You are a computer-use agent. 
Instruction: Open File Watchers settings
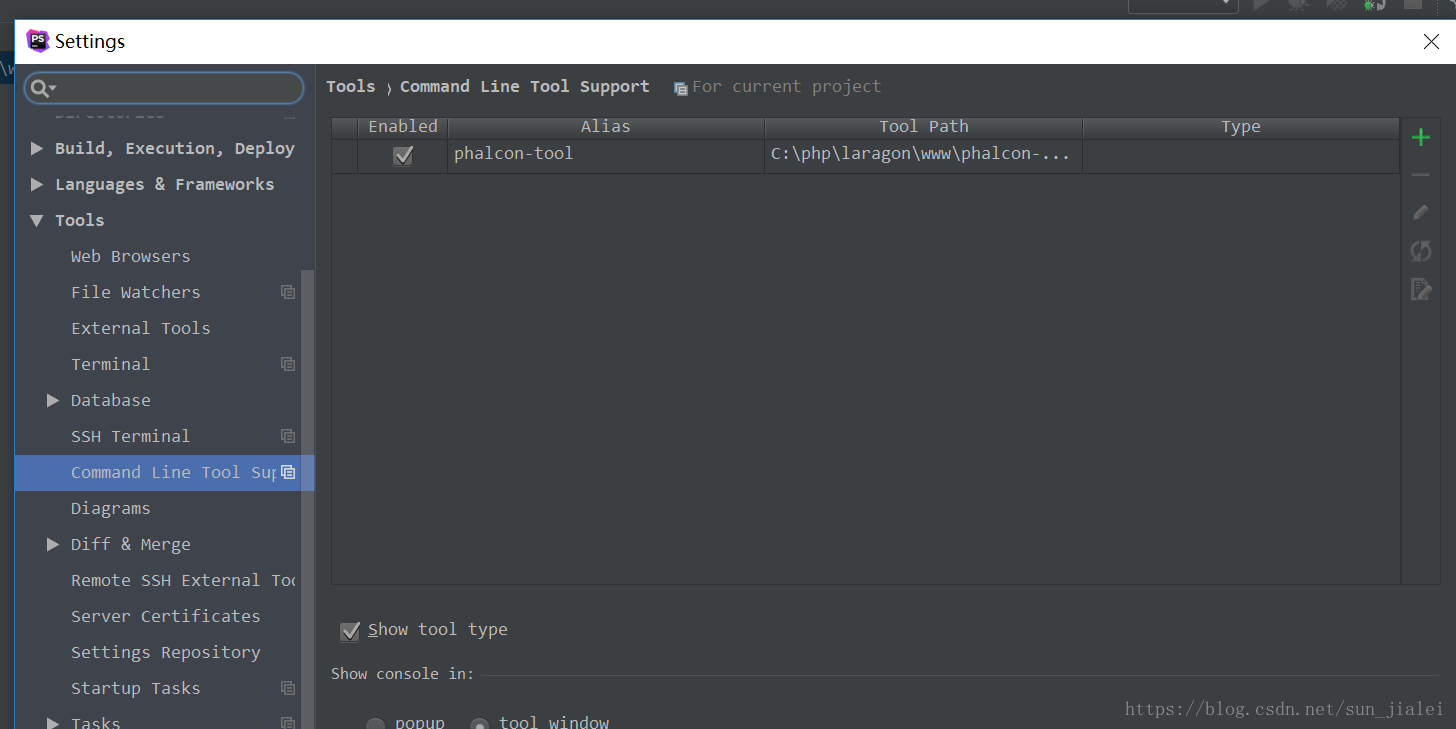135,292
